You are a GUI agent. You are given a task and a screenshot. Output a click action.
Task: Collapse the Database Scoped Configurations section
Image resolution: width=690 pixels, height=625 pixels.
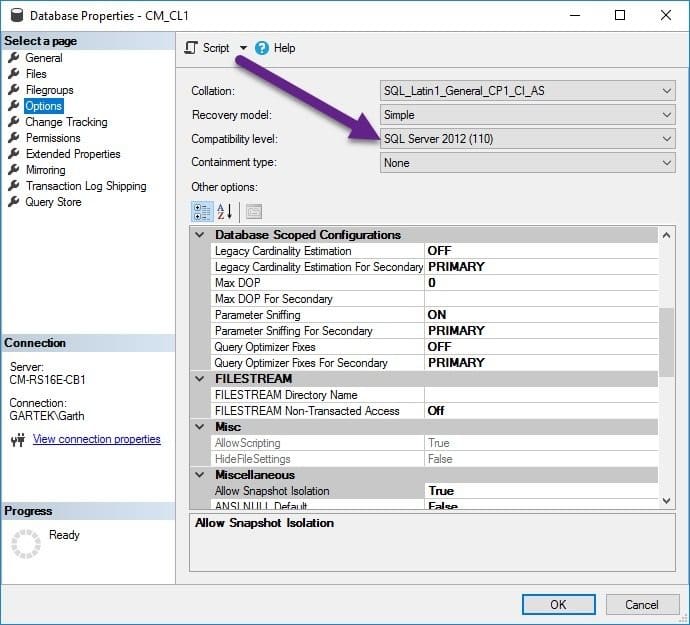pos(200,235)
